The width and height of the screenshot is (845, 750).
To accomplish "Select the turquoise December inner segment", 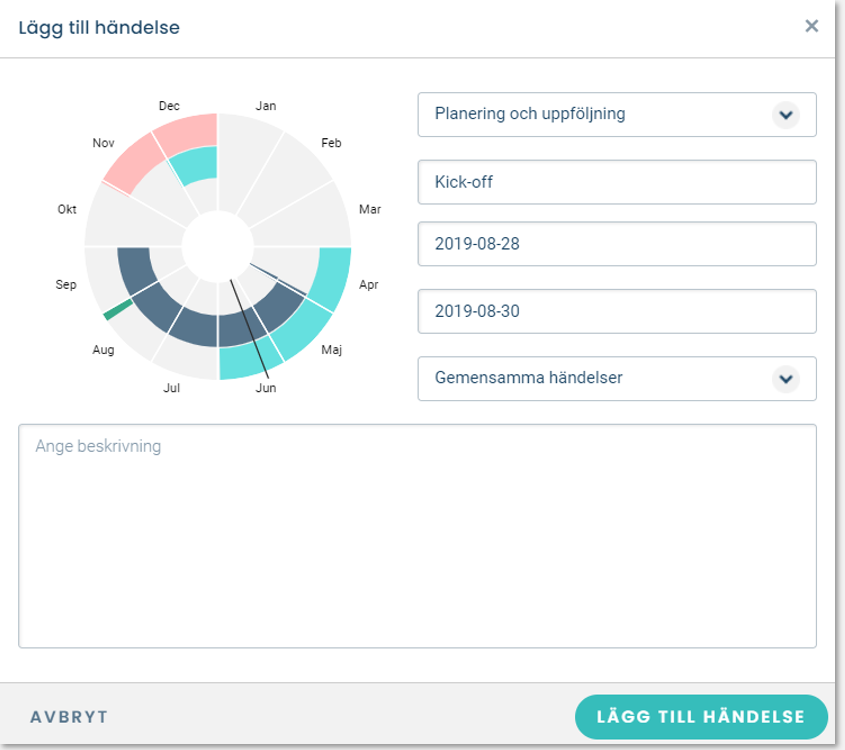I will (196, 164).
